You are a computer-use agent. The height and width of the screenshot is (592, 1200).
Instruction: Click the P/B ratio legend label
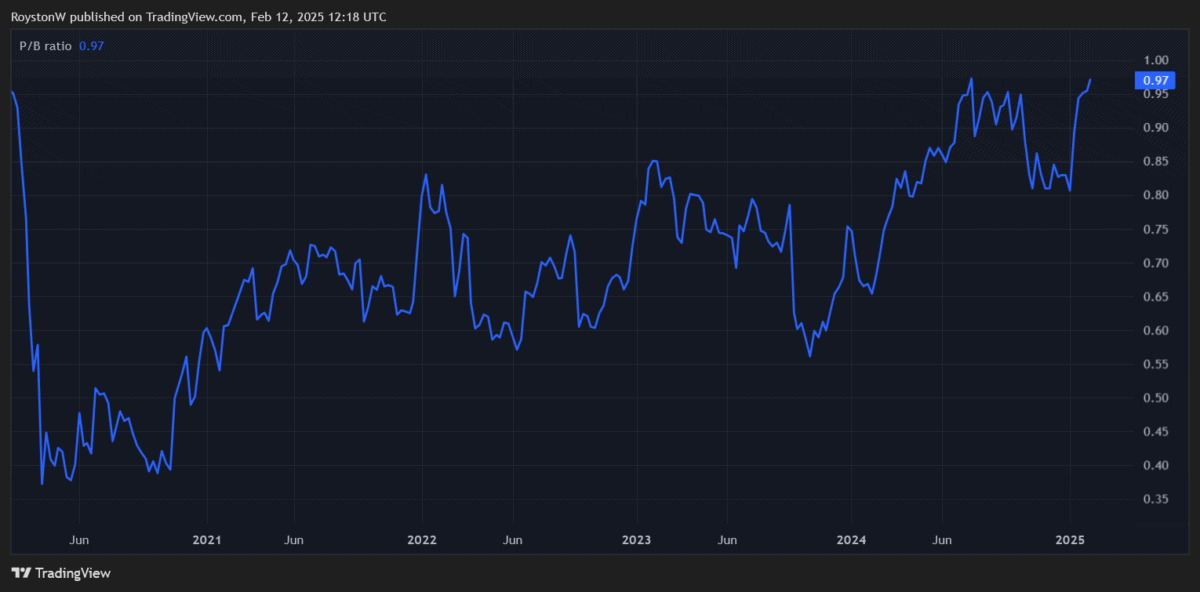[x=46, y=46]
